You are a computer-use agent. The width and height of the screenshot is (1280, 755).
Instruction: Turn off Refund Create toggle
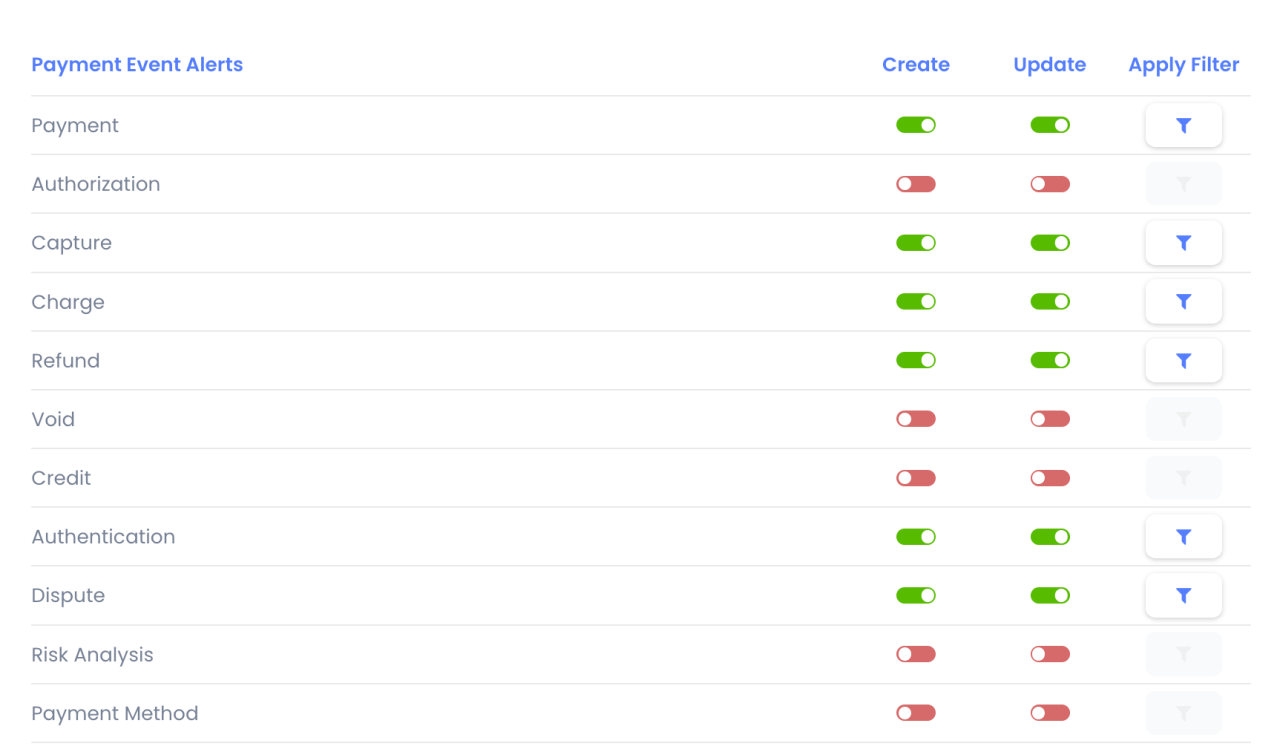point(915,361)
